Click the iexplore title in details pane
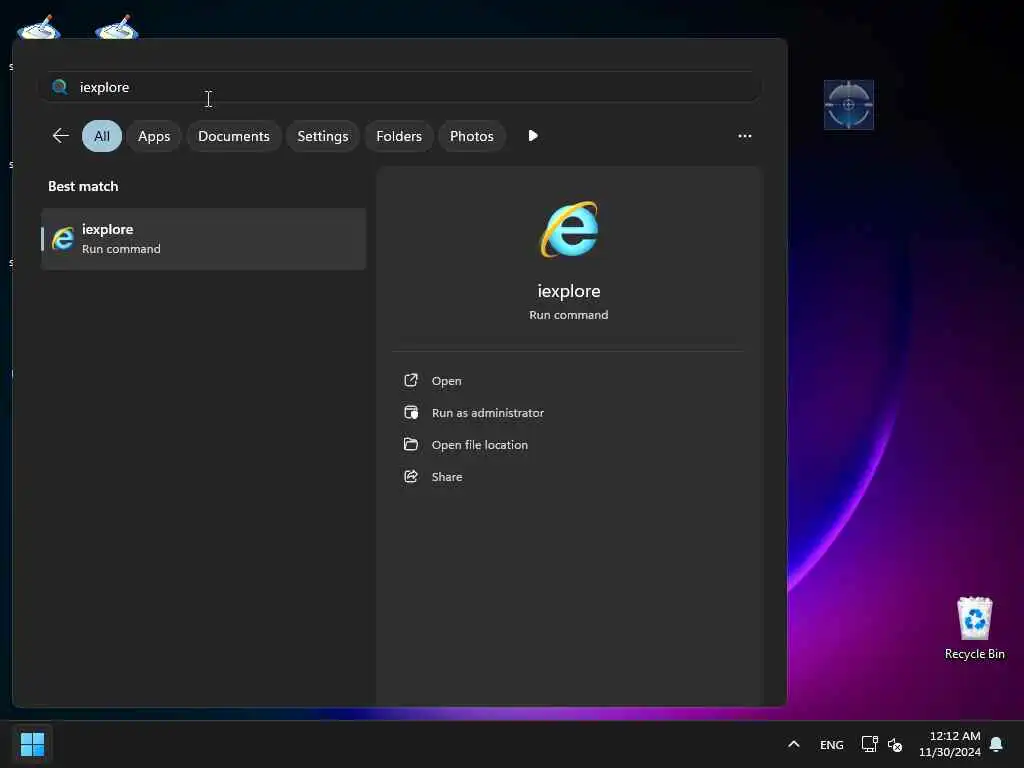 click(x=569, y=291)
